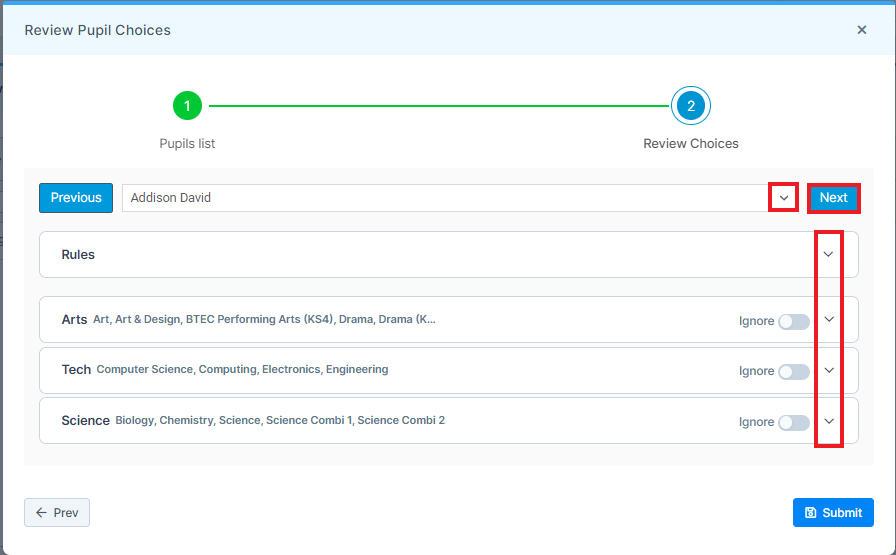Toggle Ignore for Arts

point(794,321)
